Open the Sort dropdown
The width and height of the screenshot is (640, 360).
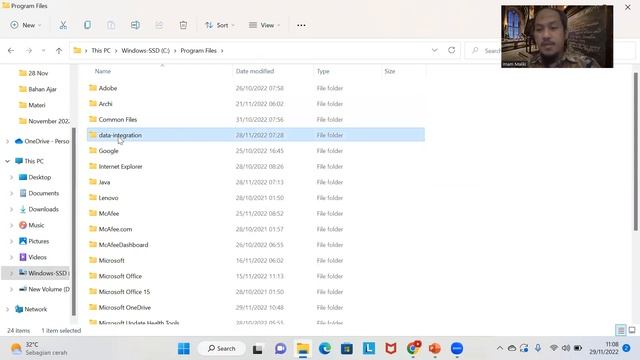[x=220, y=25]
